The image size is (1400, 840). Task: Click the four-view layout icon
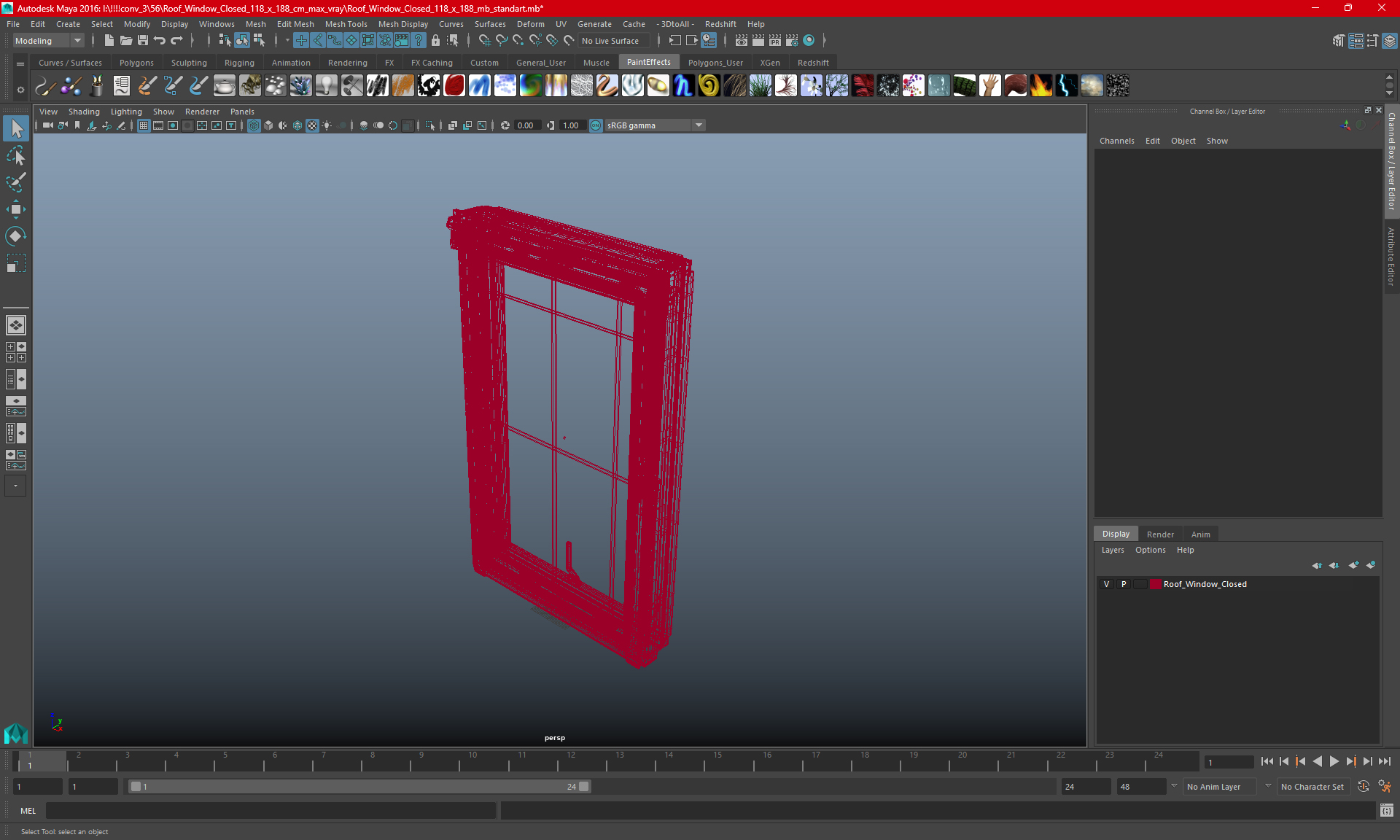coord(15,352)
